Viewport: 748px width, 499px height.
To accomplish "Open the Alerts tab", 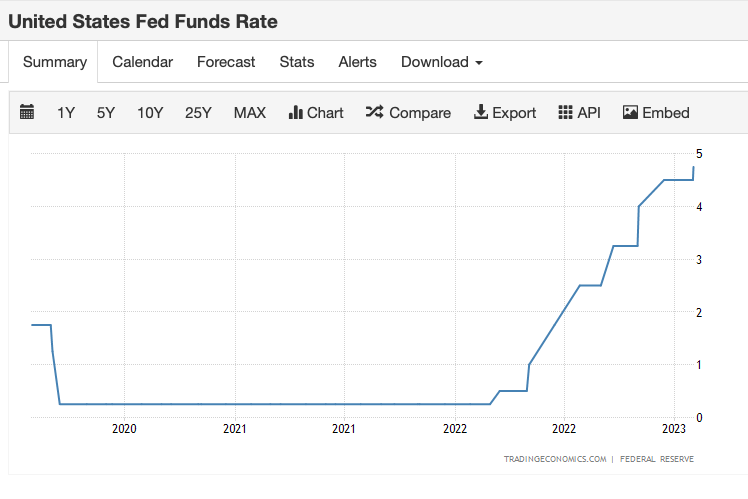I will [358, 62].
